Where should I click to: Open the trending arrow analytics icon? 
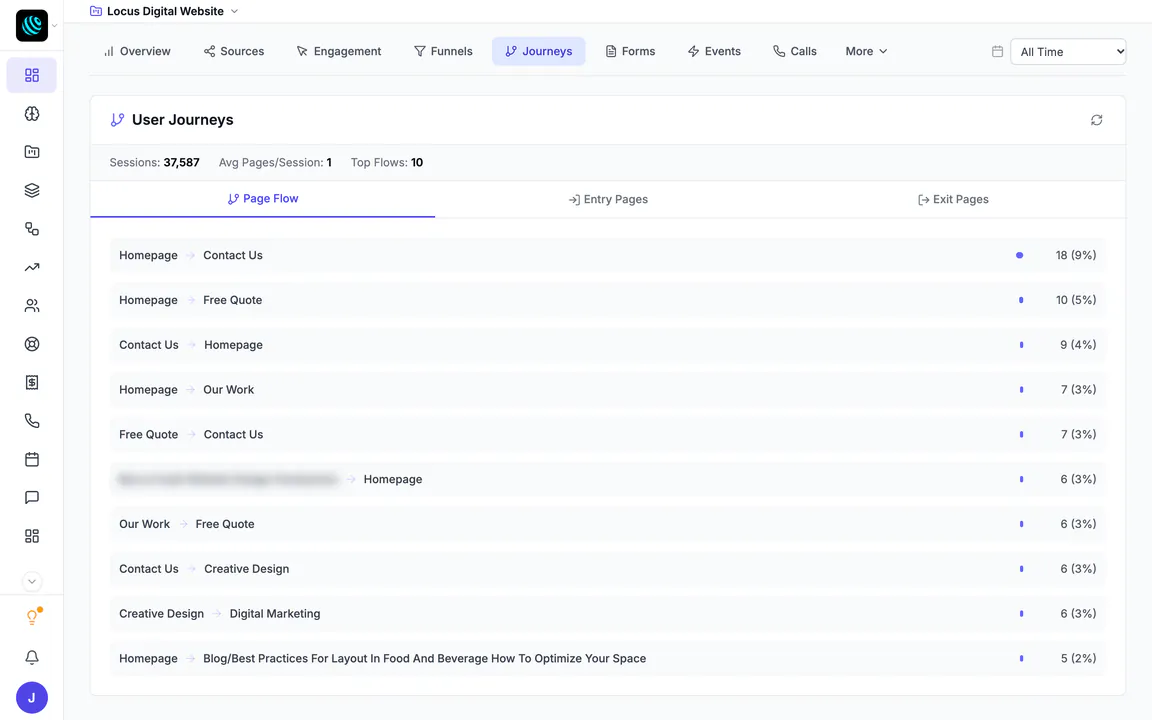click(32, 267)
